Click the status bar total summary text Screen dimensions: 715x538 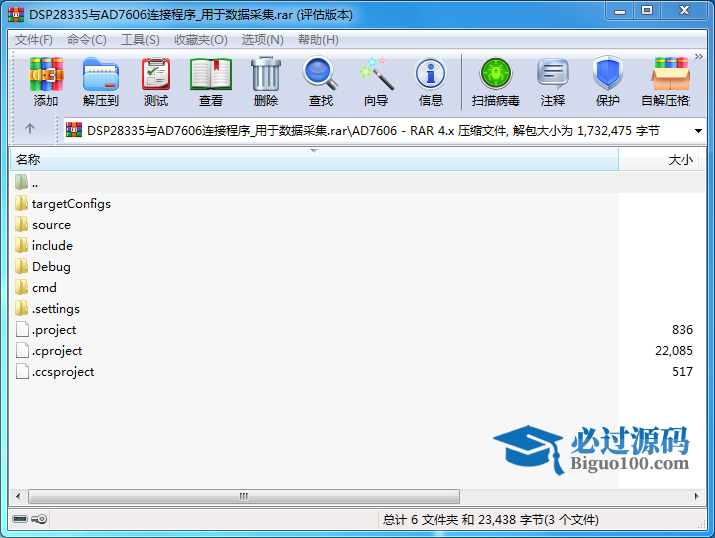(491, 520)
